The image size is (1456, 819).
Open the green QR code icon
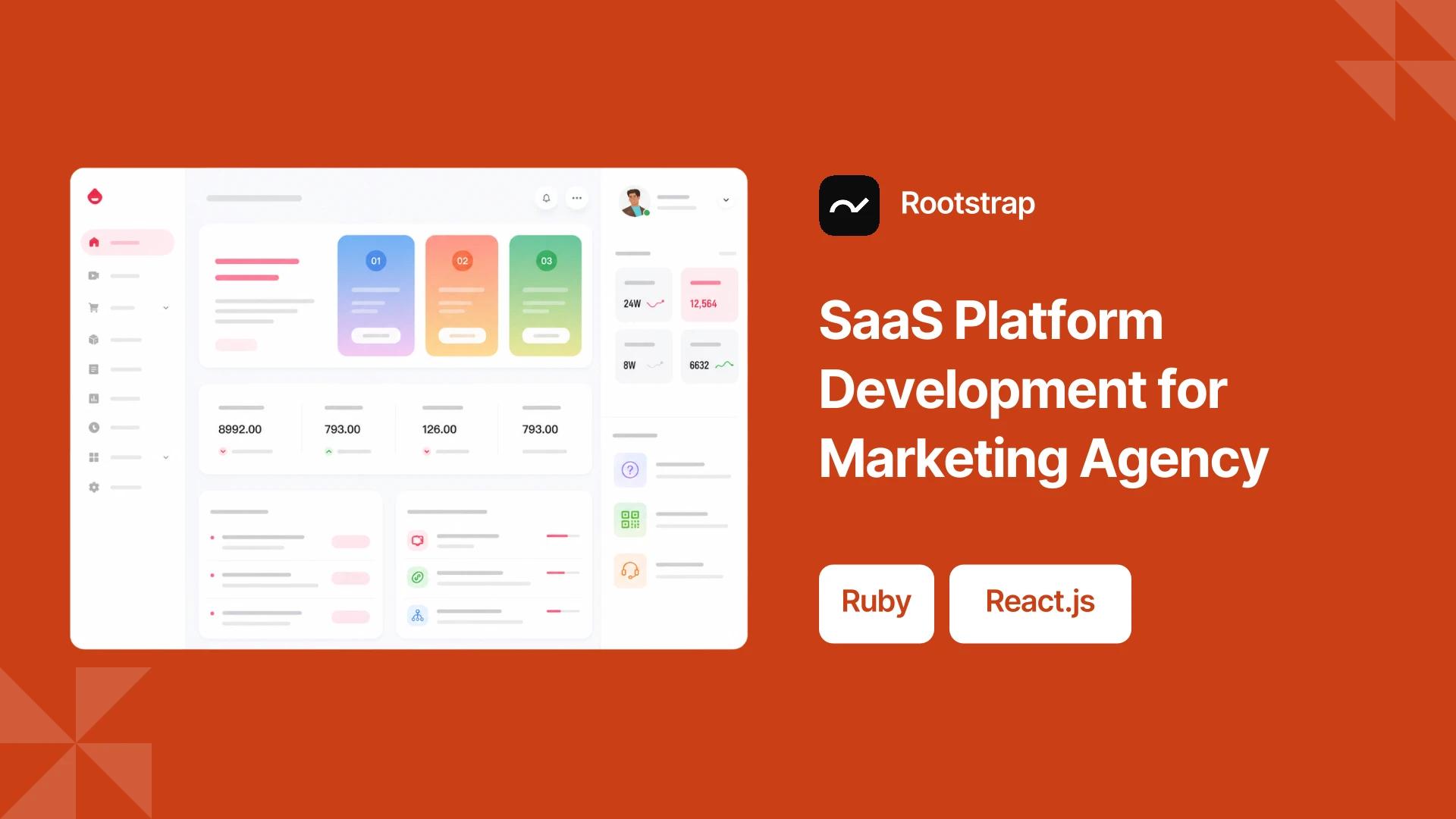tap(630, 519)
